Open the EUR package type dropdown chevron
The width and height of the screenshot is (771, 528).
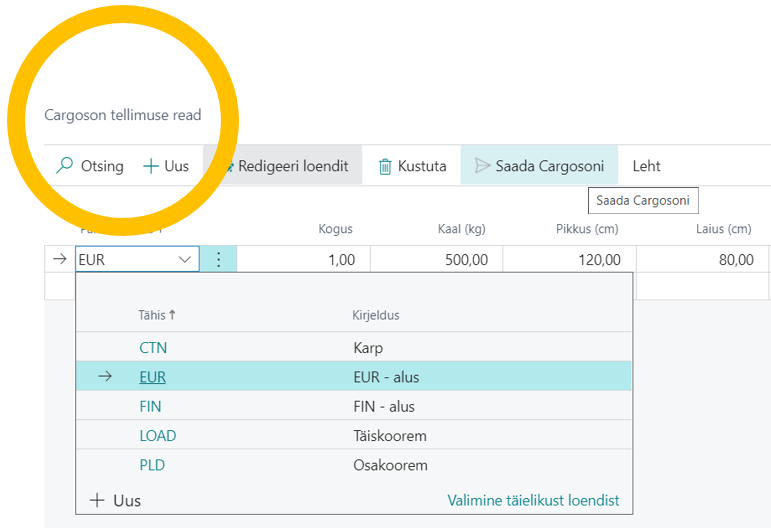(x=185, y=260)
